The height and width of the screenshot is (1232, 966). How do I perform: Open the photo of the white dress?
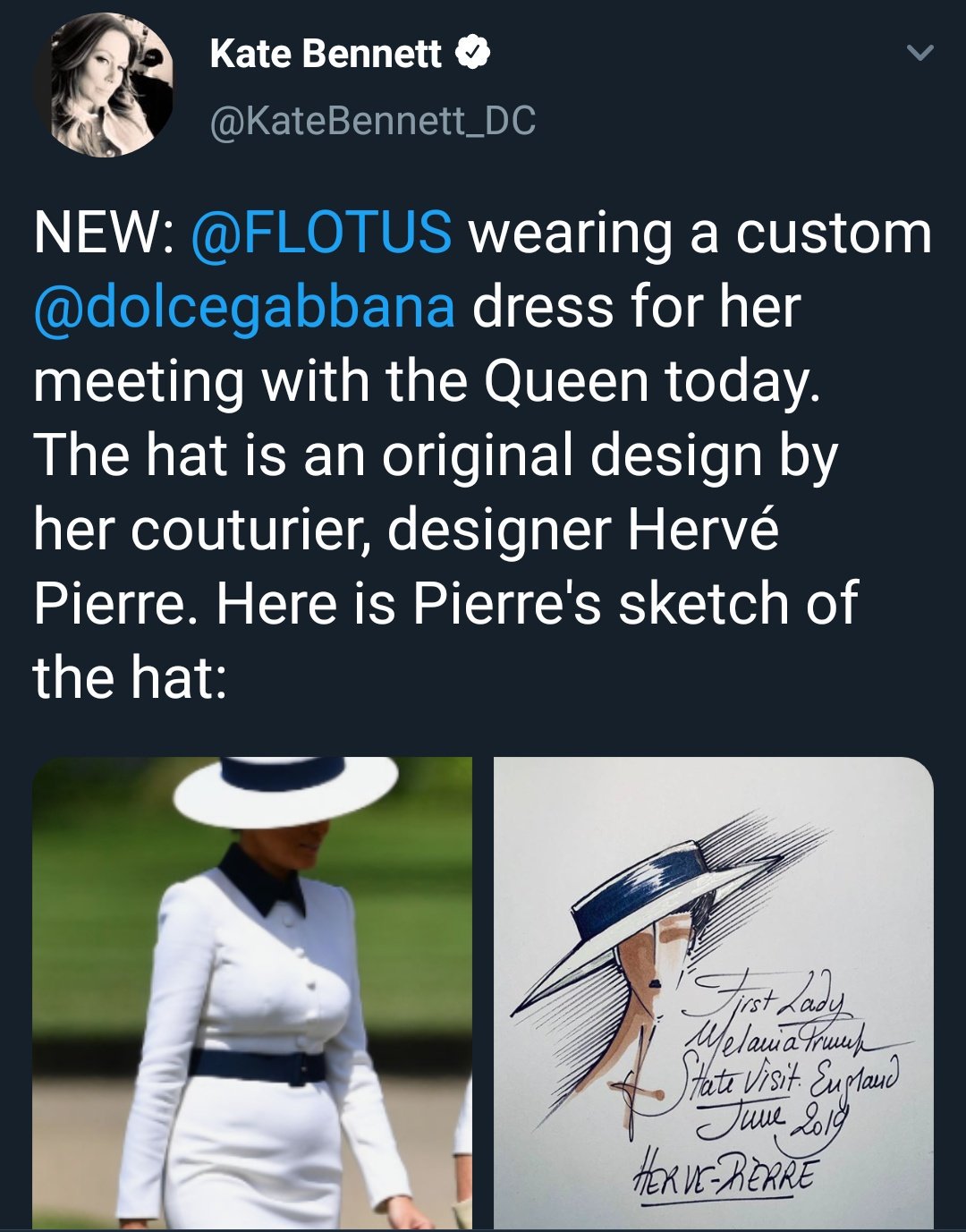pos(252,993)
